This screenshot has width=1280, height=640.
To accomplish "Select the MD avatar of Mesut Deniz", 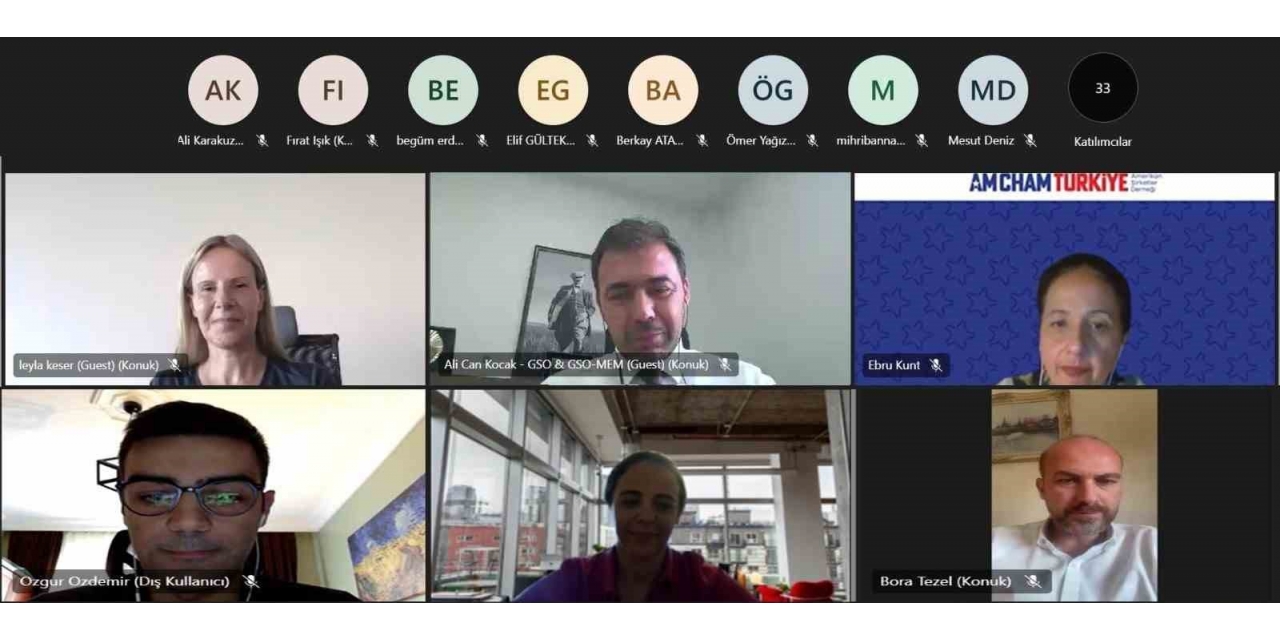I will point(993,90).
